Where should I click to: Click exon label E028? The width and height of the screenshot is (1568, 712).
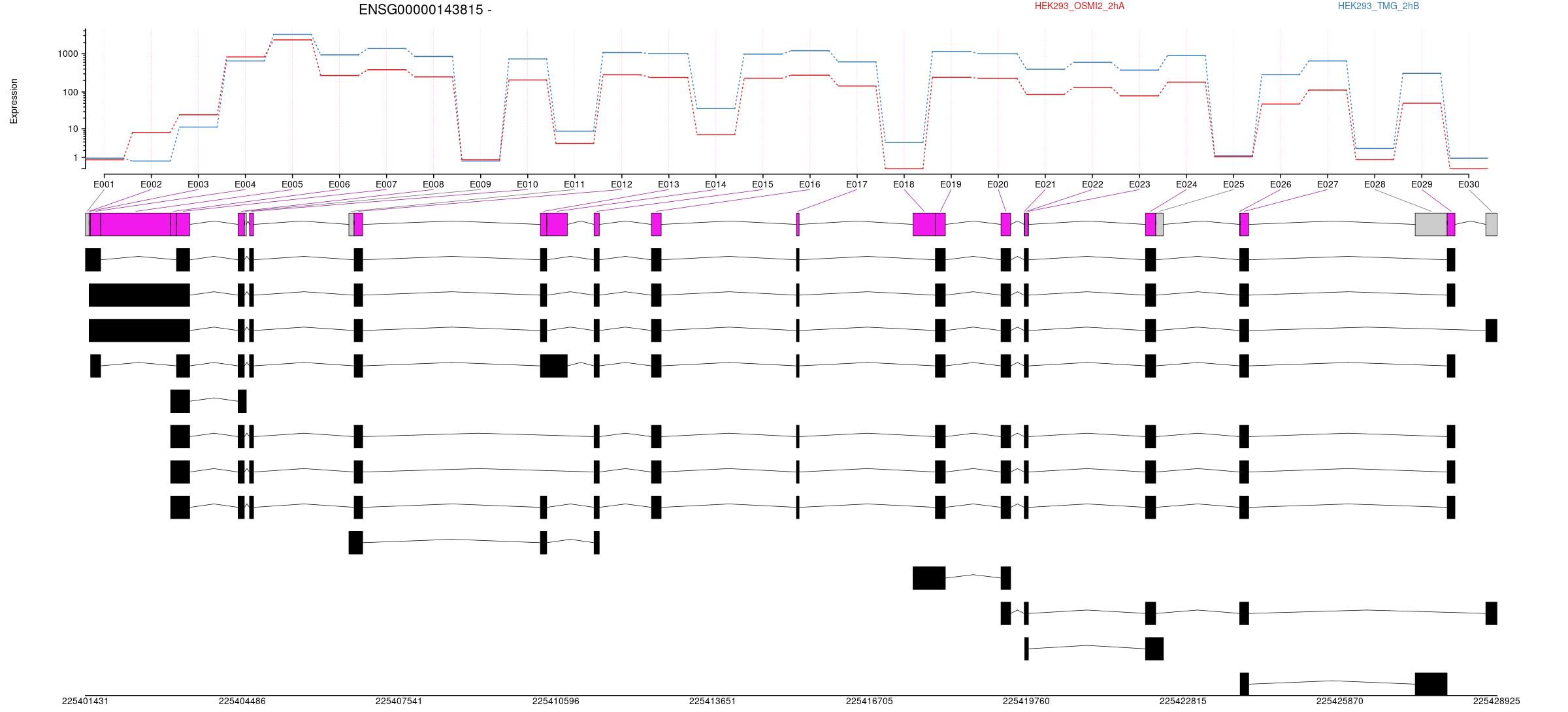(1375, 184)
